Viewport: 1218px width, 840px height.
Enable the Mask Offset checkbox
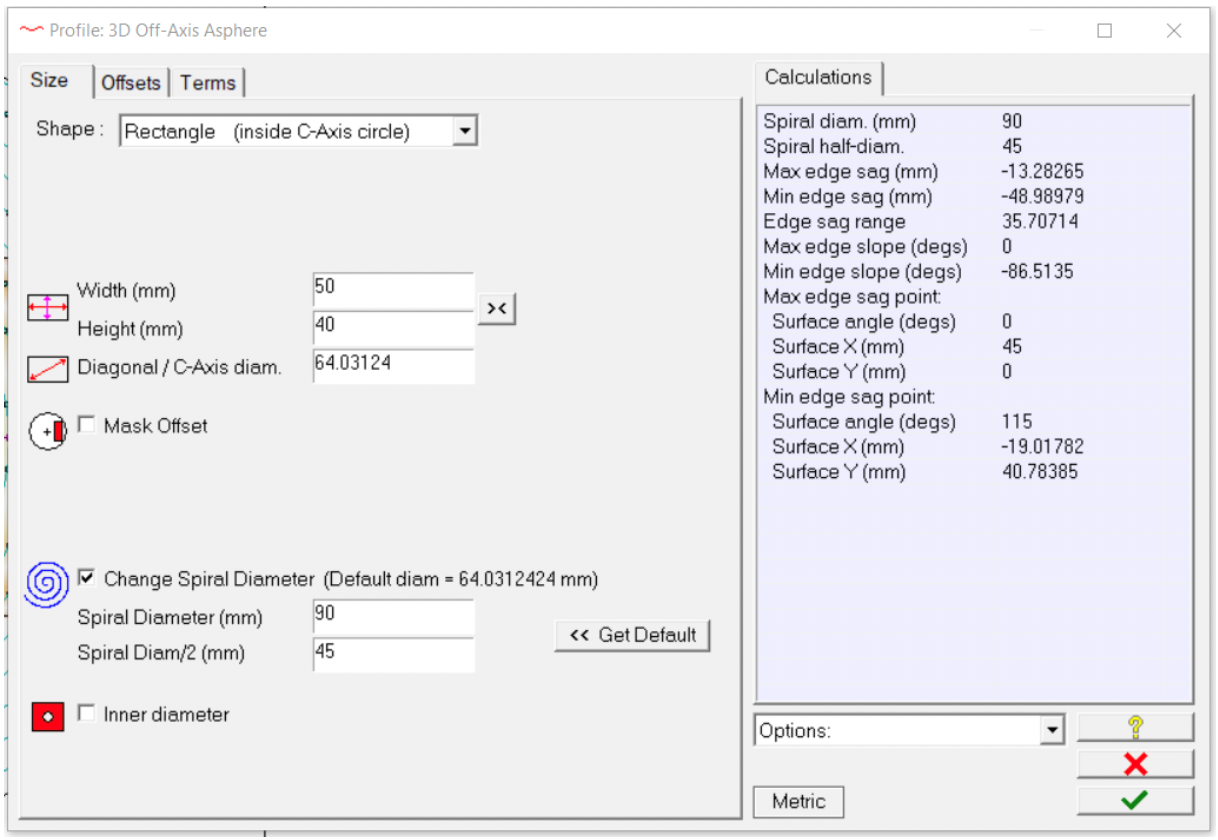(87, 425)
